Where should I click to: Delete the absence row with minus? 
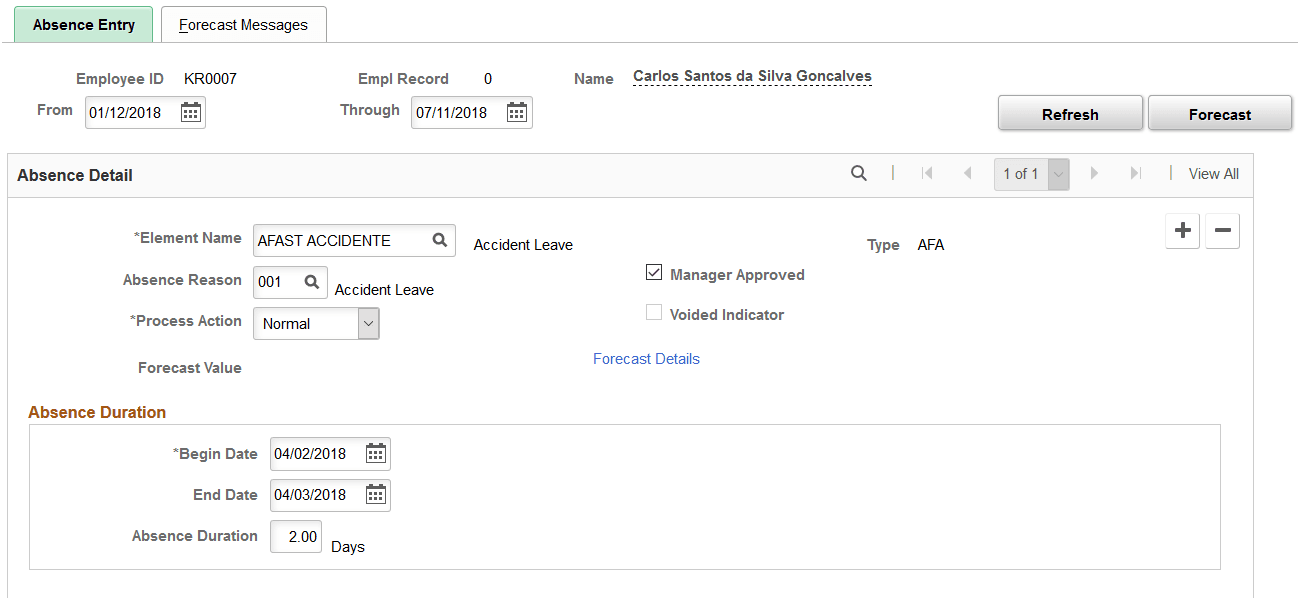click(1222, 231)
